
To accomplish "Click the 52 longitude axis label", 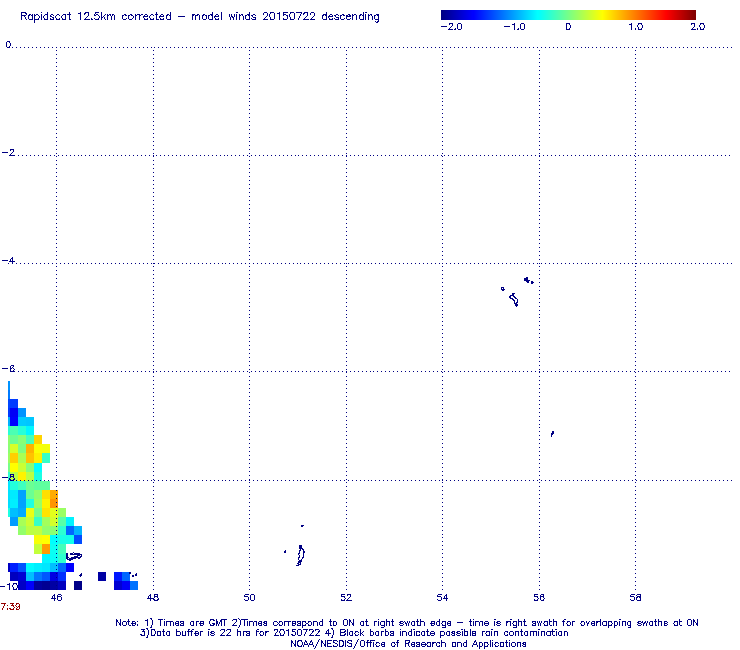I will (x=346, y=598).
